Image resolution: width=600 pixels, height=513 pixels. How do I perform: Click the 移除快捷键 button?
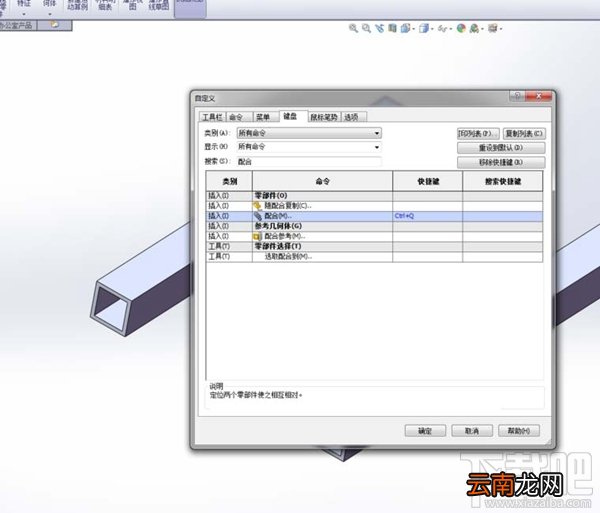coord(501,162)
